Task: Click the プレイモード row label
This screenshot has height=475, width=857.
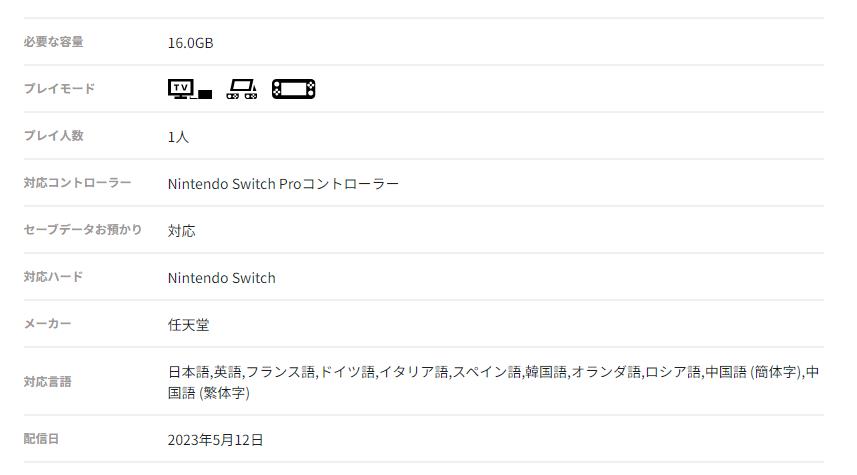Action: (59, 89)
